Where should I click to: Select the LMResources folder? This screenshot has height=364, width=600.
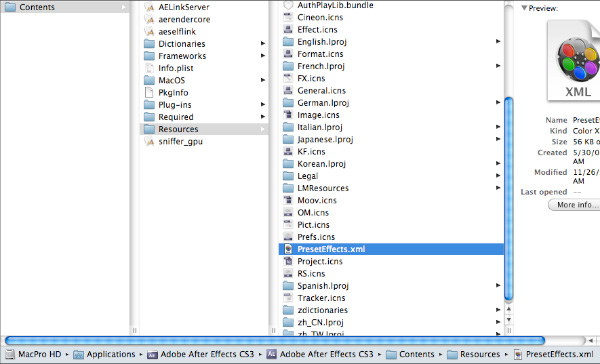click(323, 188)
